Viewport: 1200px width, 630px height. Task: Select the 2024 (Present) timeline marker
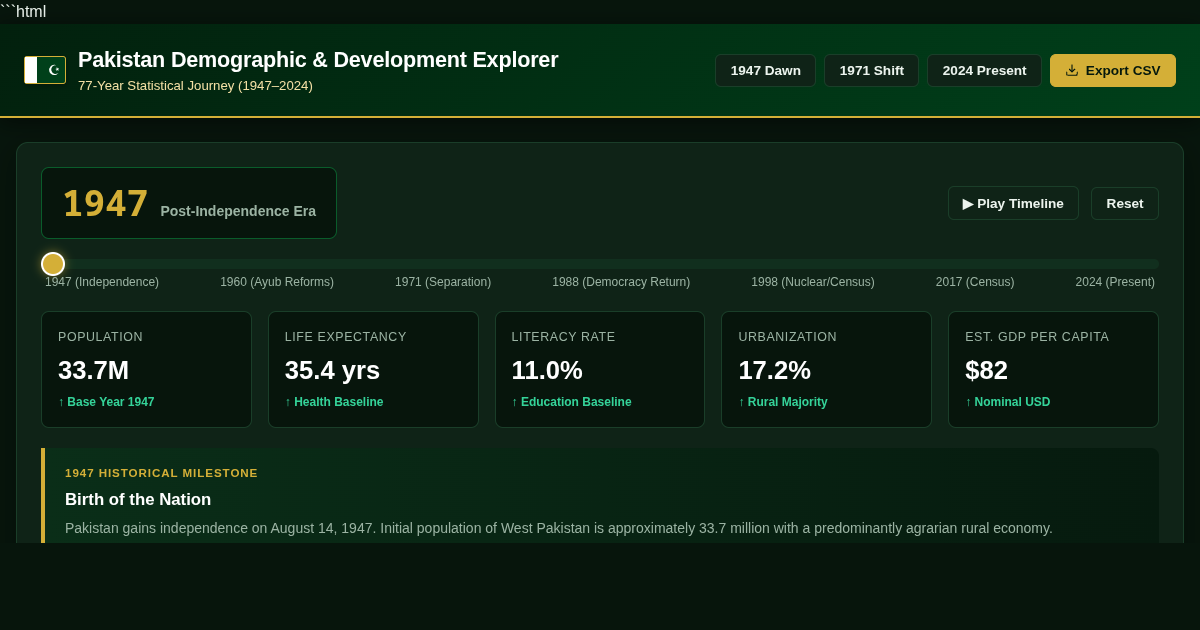1115,282
